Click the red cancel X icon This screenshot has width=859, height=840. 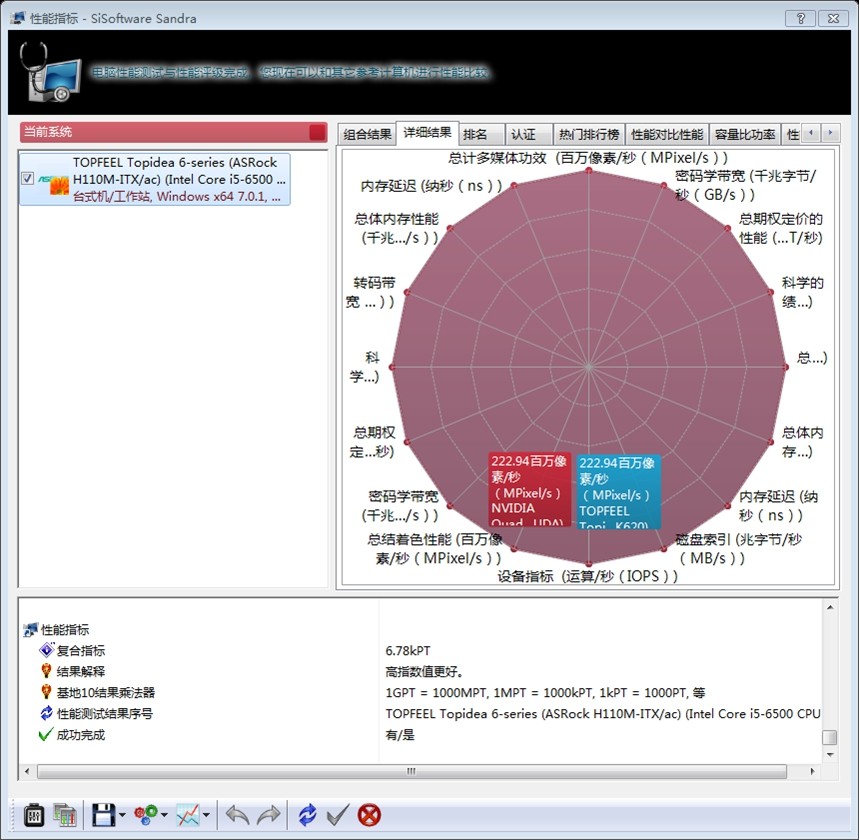click(x=369, y=814)
